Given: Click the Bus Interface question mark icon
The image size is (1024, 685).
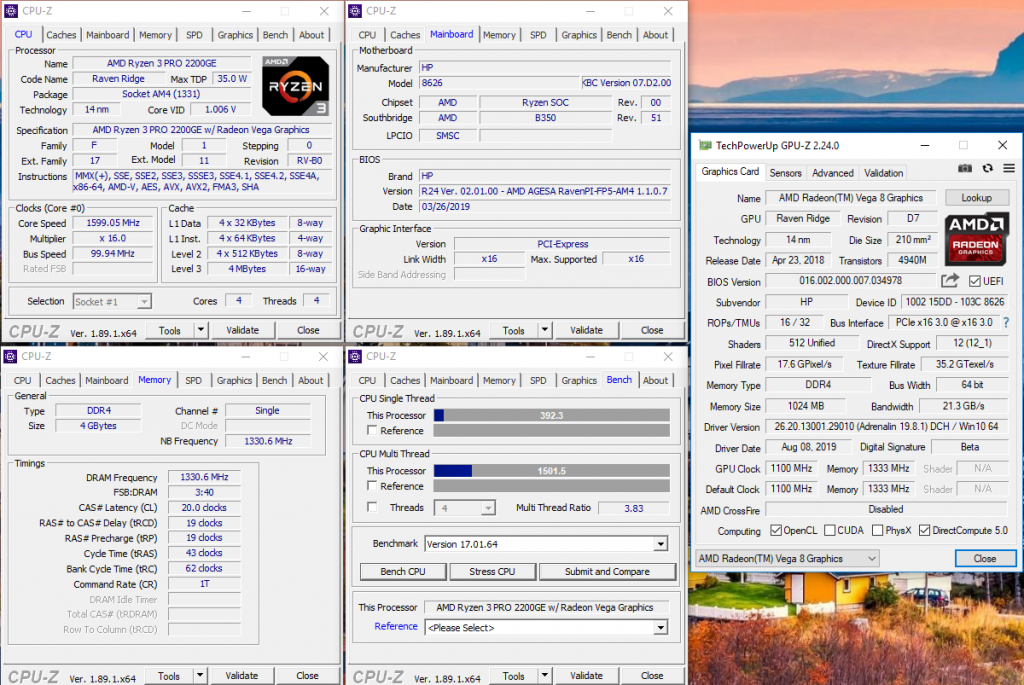Looking at the screenshot, I should (1006, 323).
